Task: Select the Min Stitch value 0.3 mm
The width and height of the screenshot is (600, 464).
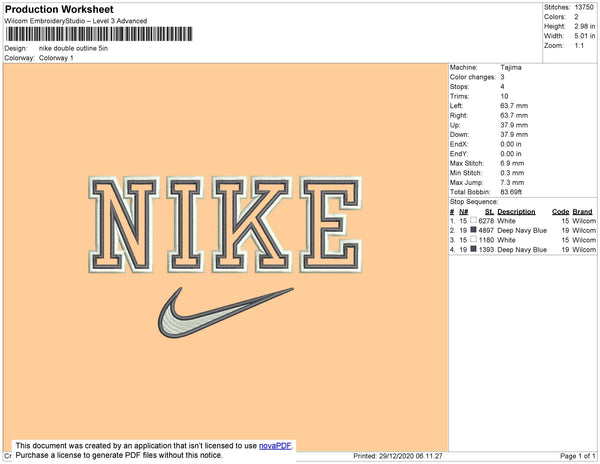Action: [x=512, y=173]
